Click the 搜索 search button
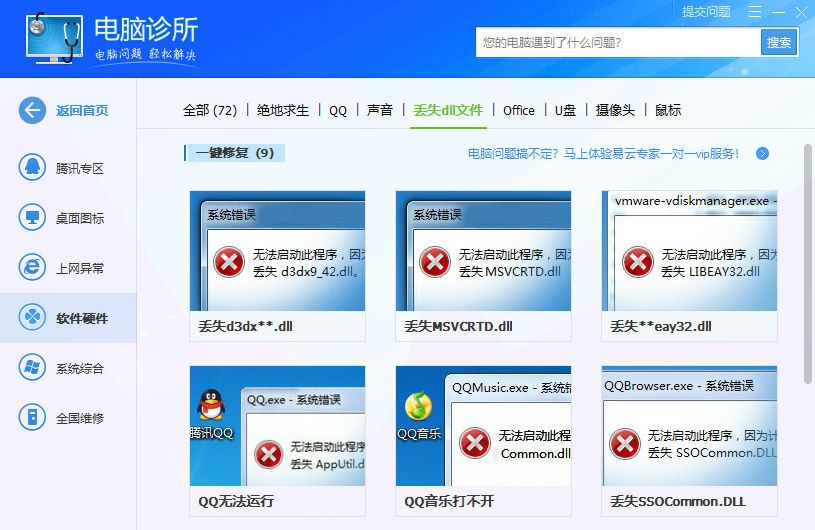The height and width of the screenshot is (530, 815). pos(778,42)
